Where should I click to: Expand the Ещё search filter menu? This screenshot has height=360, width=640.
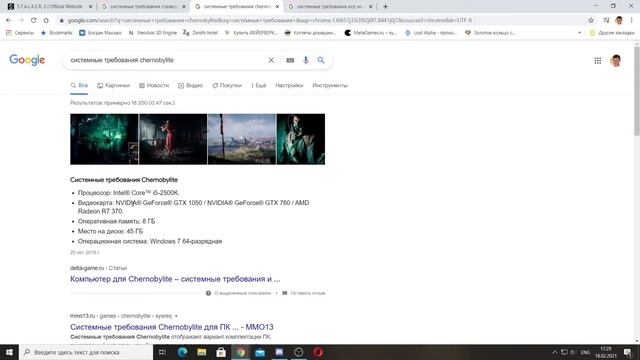pyautogui.click(x=258, y=85)
